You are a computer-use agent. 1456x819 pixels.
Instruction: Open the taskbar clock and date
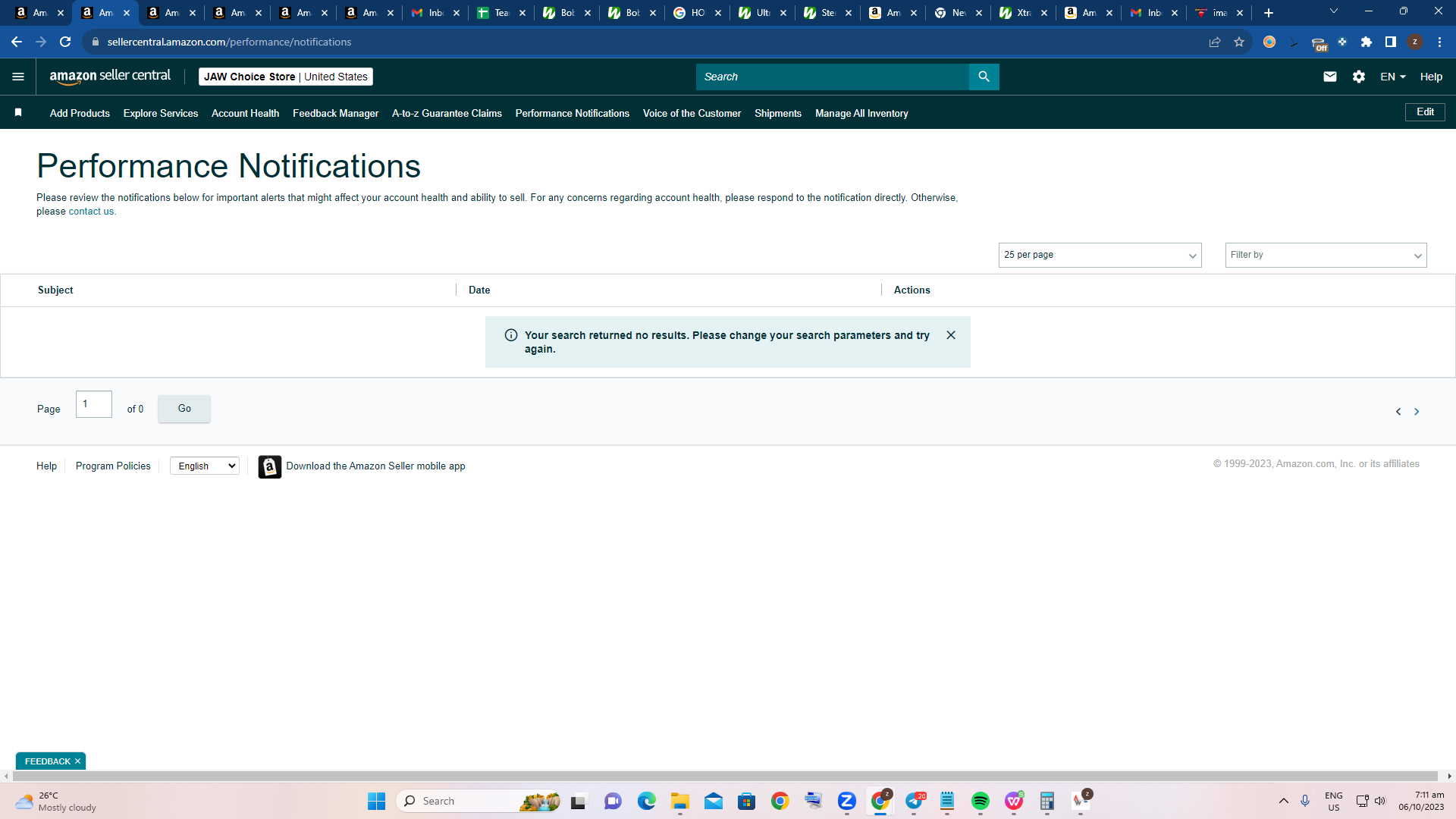[x=1421, y=801]
